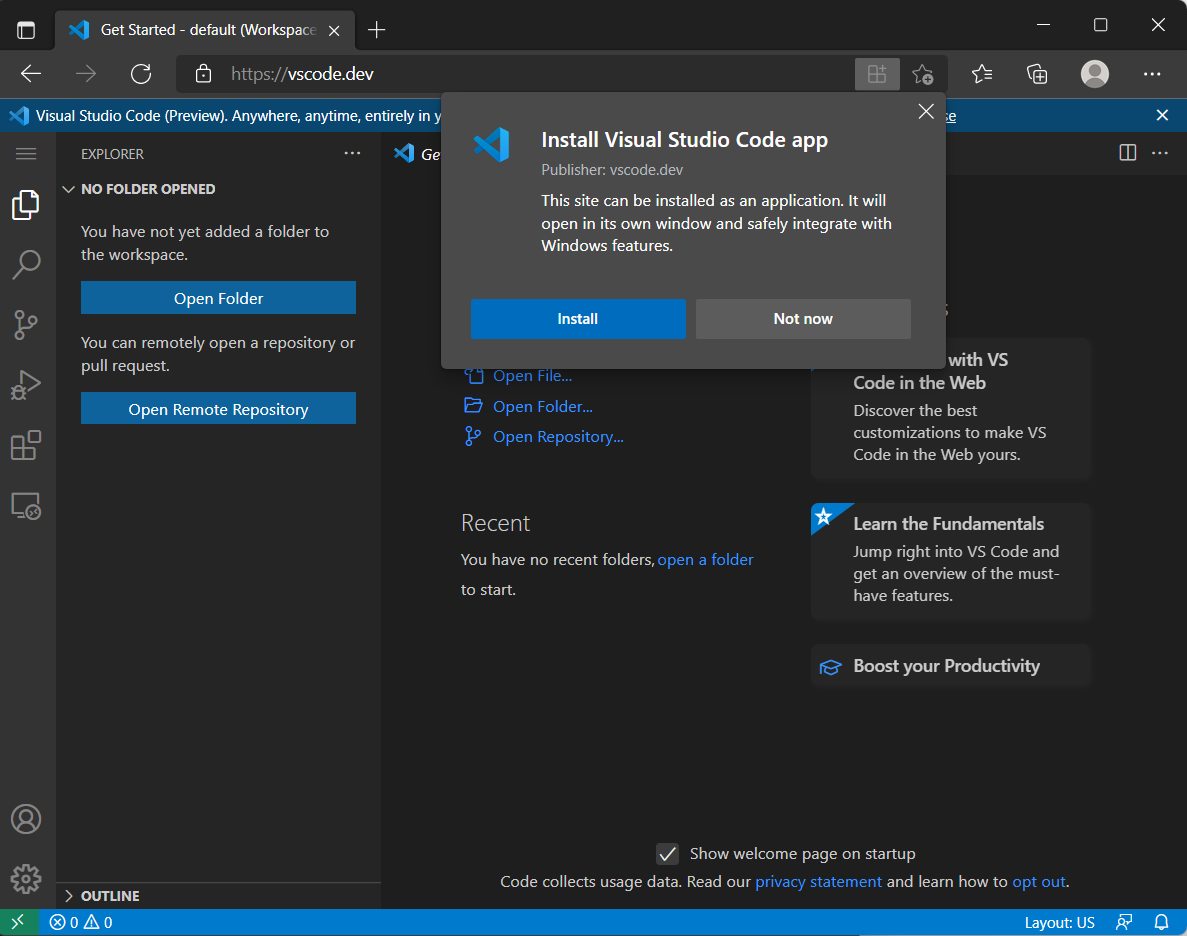Open the application hamburger menu

(x=26, y=153)
